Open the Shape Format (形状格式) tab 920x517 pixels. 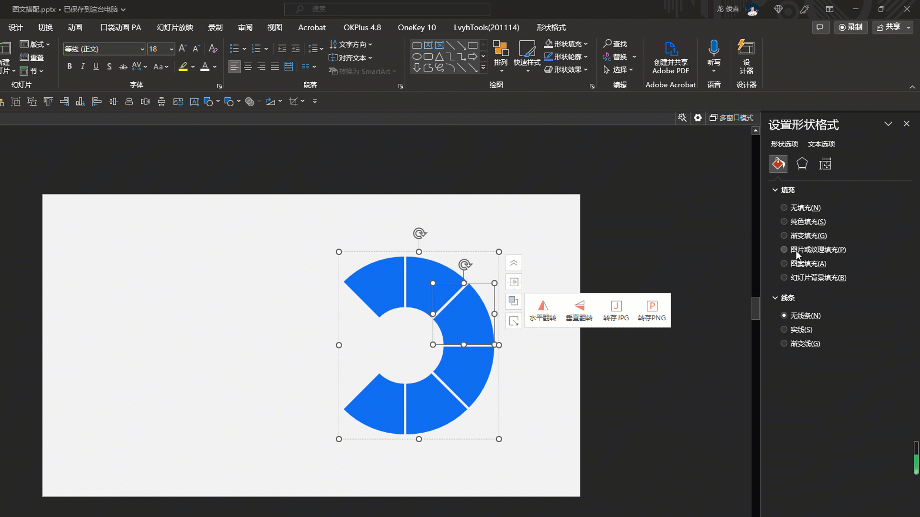coord(551,28)
